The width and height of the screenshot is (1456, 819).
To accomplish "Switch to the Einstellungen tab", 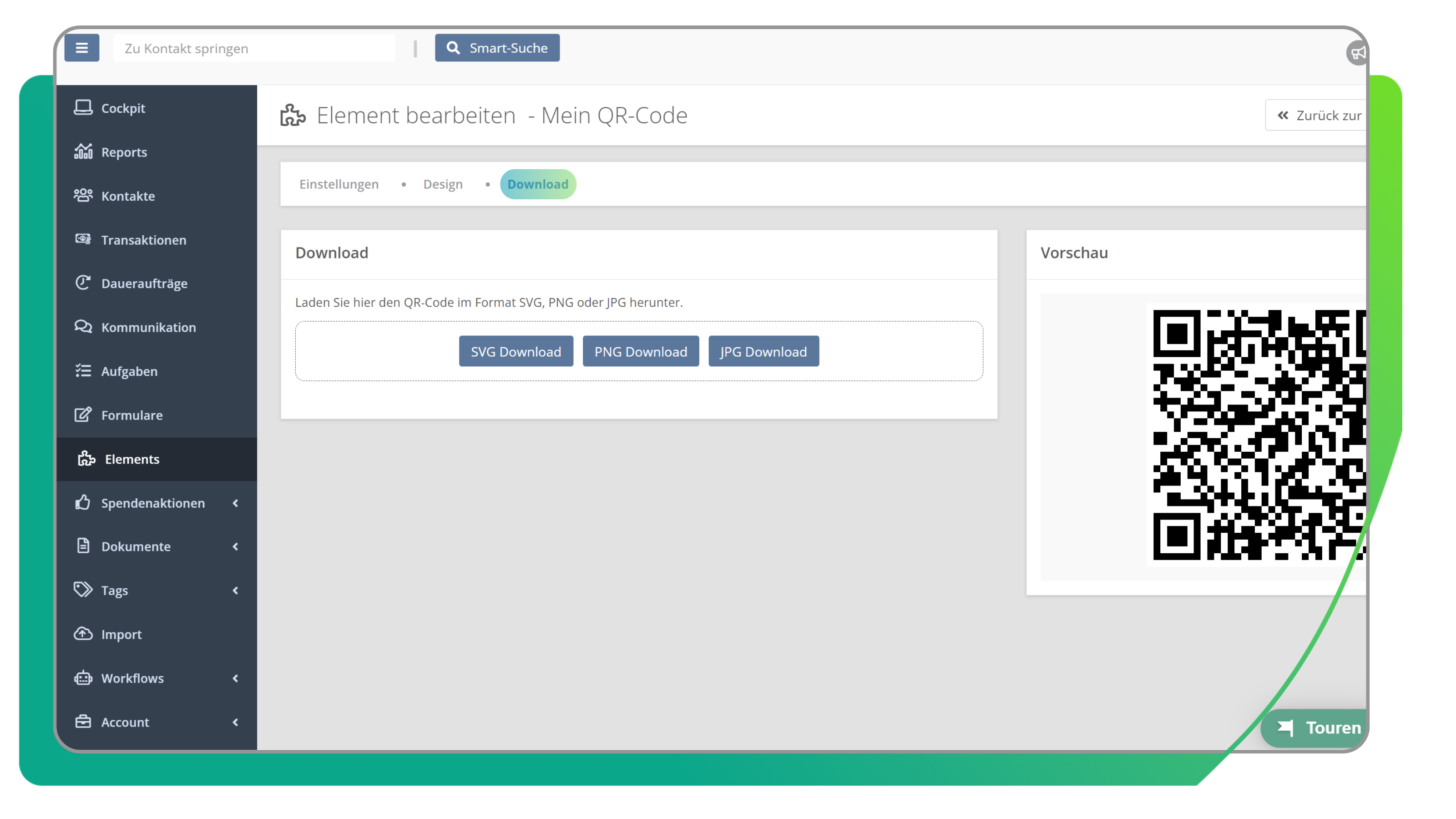I will [x=339, y=184].
